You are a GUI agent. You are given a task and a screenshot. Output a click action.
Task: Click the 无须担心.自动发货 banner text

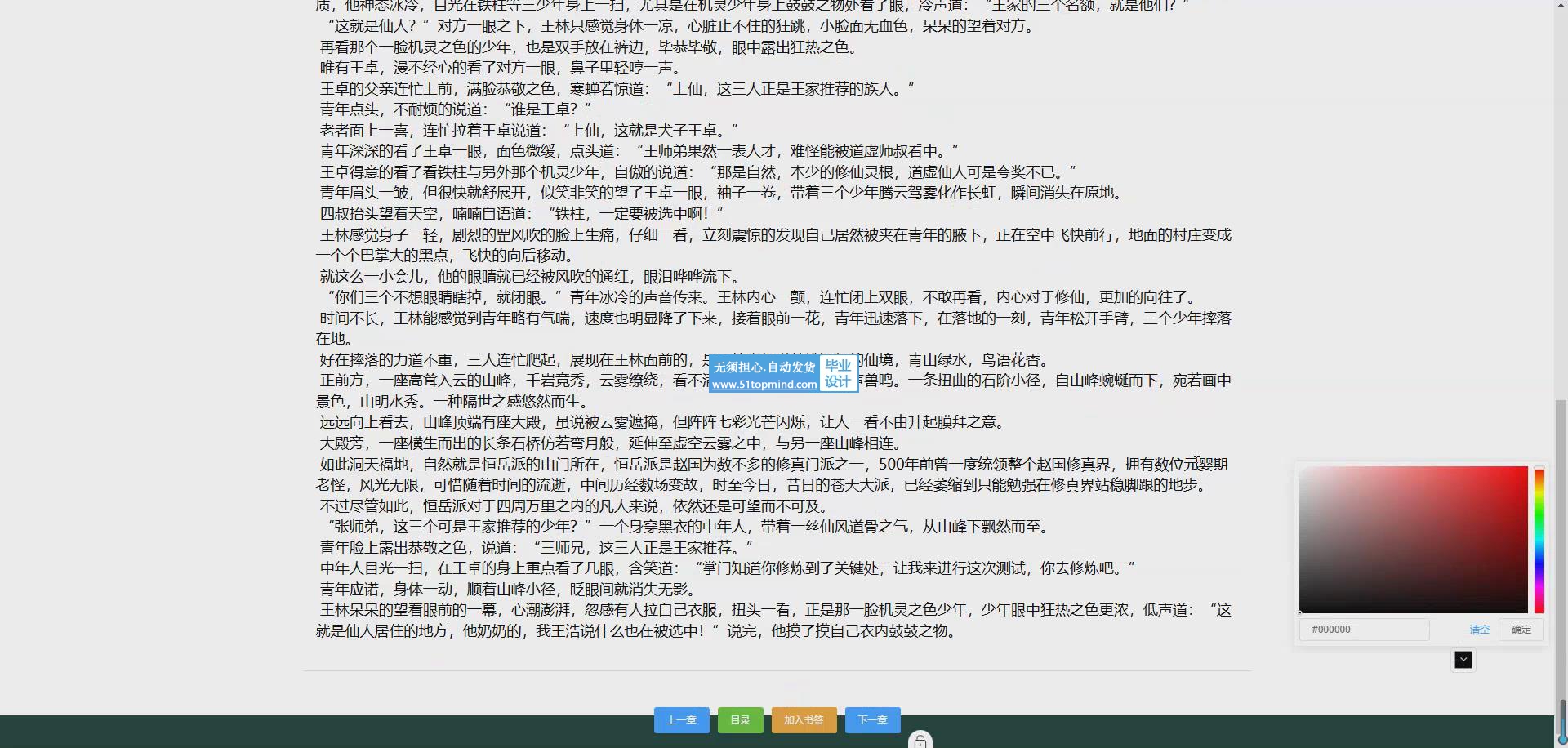pos(764,367)
